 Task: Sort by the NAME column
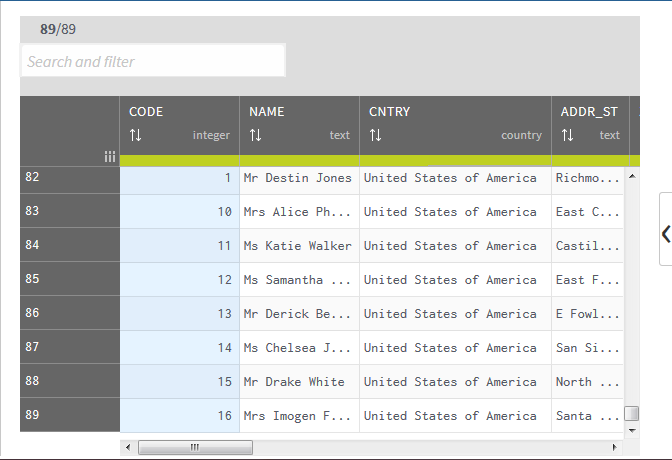255,135
